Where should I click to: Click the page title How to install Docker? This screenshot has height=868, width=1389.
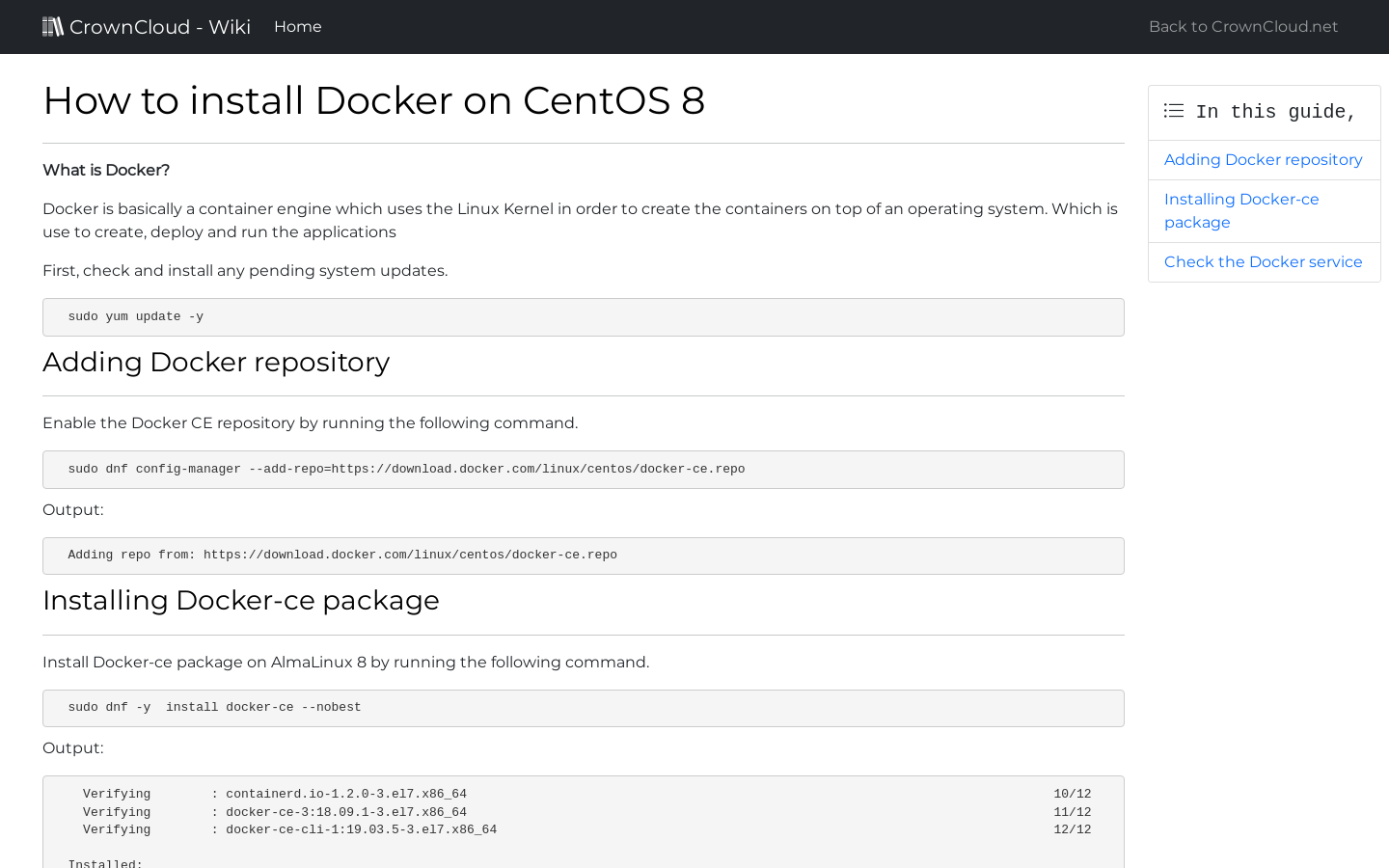coord(374,100)
